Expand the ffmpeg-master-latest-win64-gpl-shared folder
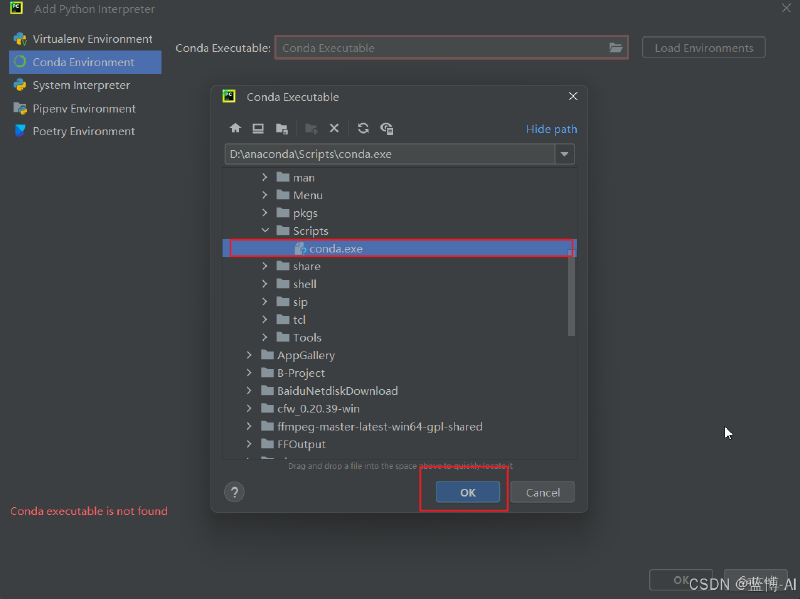The height and width of the screenshot is (599, 800). click(x=249, y=426)
